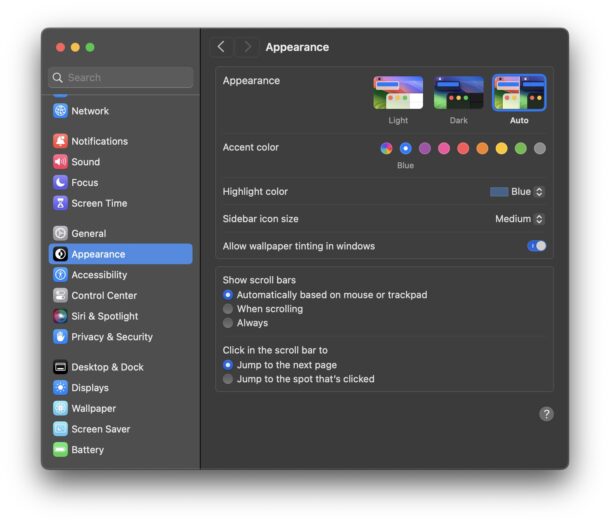The height and width of the screenshot is (524, 610).
Task: Open Wallpaper settings label
Action: [x=94, y=408]
